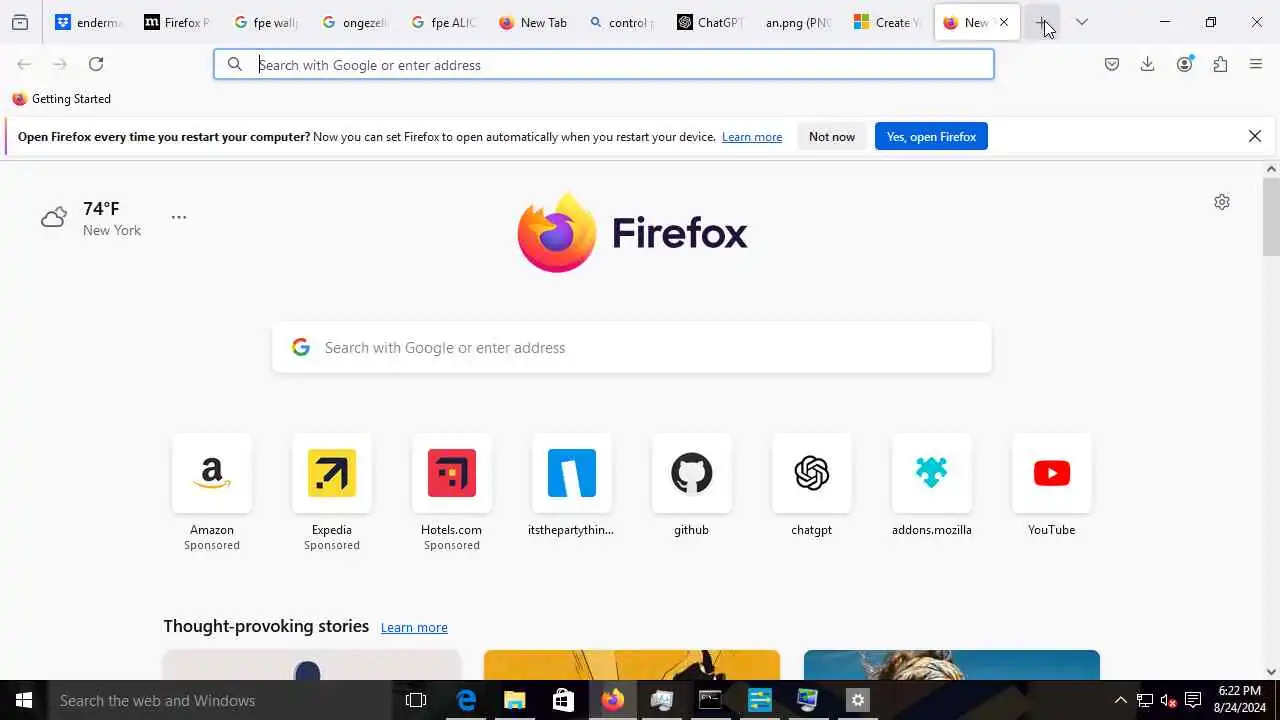Open the second story card with yellow image
The height and width of the screenshot is (720, 1280).
tap(632, 665)
